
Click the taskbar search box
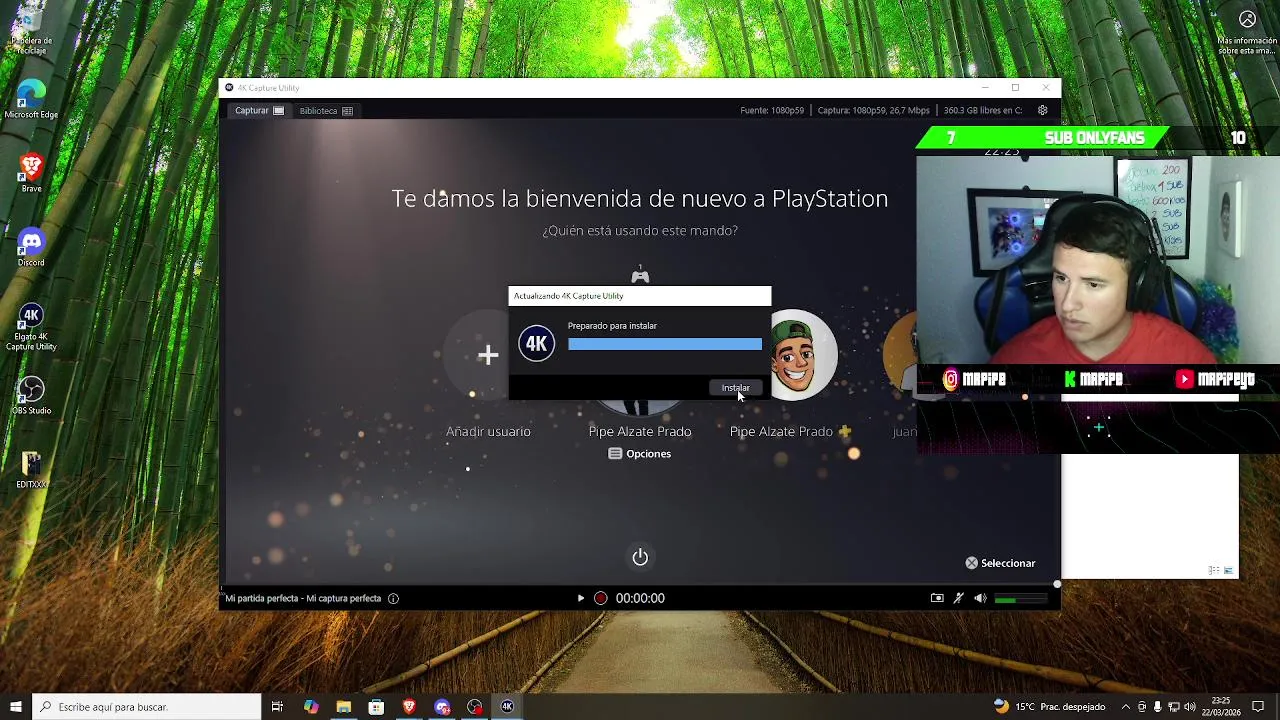pos(146,707)
